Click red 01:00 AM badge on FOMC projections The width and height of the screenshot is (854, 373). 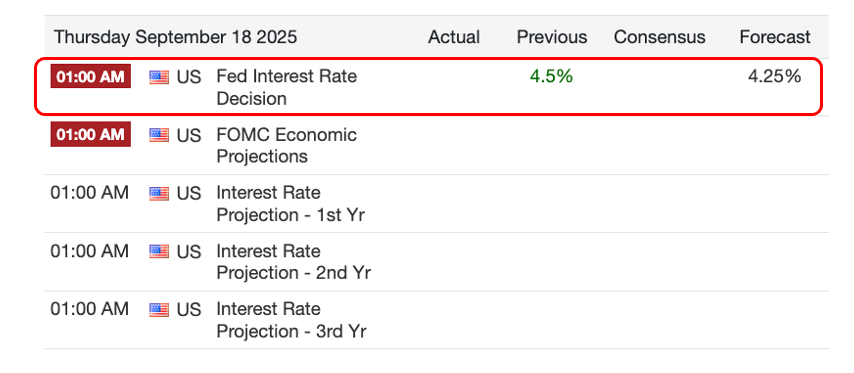click(x=90, y=134)
